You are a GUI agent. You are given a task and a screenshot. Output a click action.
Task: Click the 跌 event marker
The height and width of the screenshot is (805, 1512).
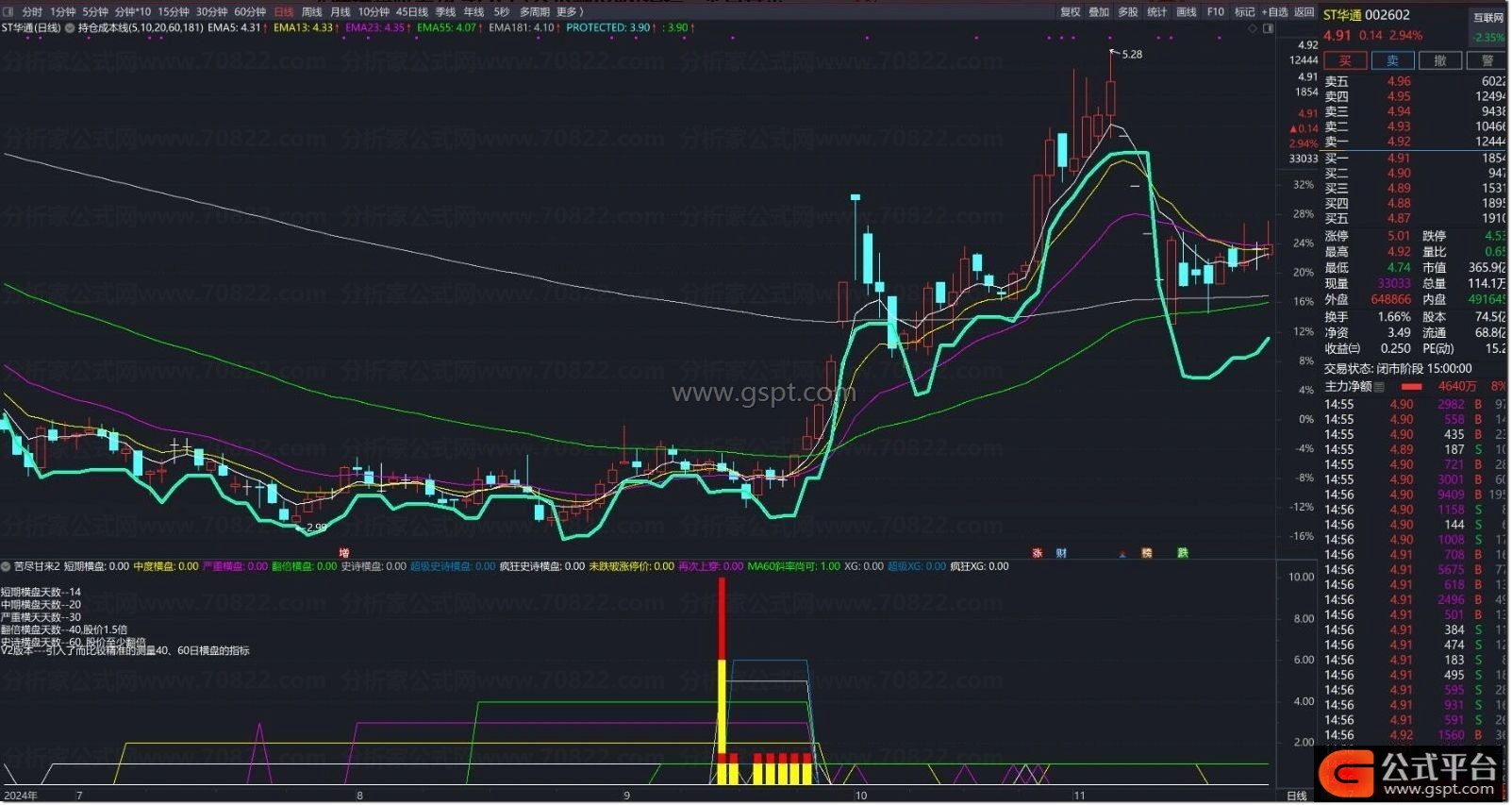click(x=1183, y=553)
